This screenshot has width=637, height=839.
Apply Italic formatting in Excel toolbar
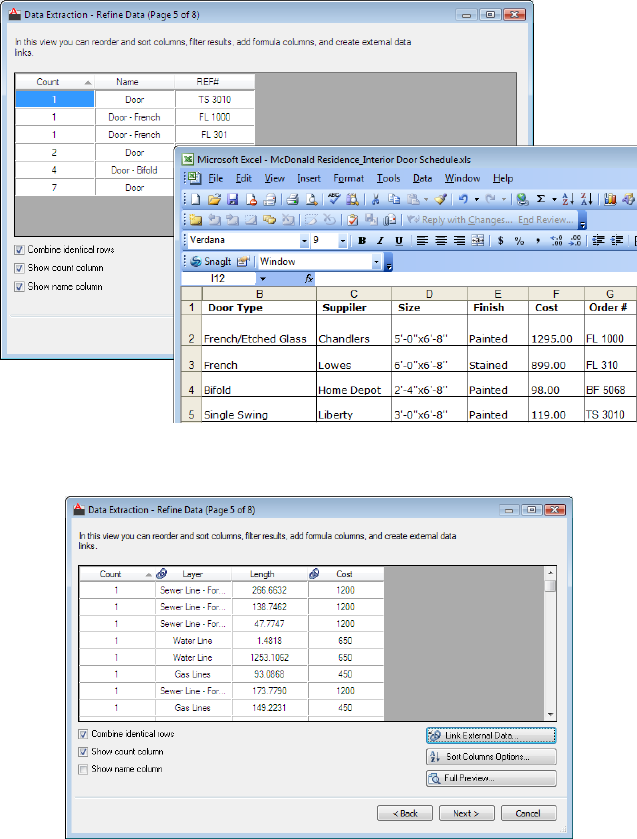pos(381,241)
